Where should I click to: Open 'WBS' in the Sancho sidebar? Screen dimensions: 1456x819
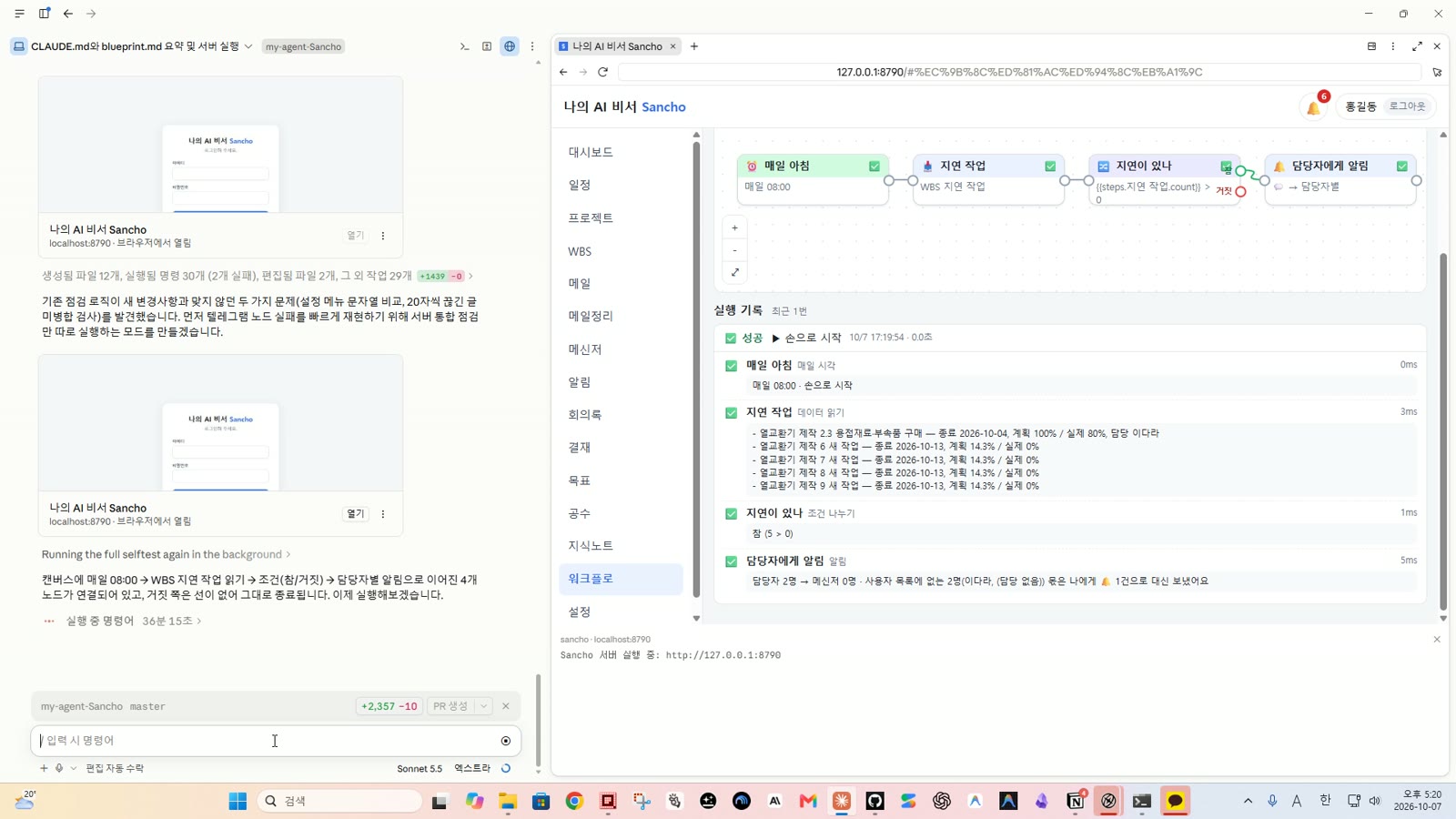click(621, 251)
